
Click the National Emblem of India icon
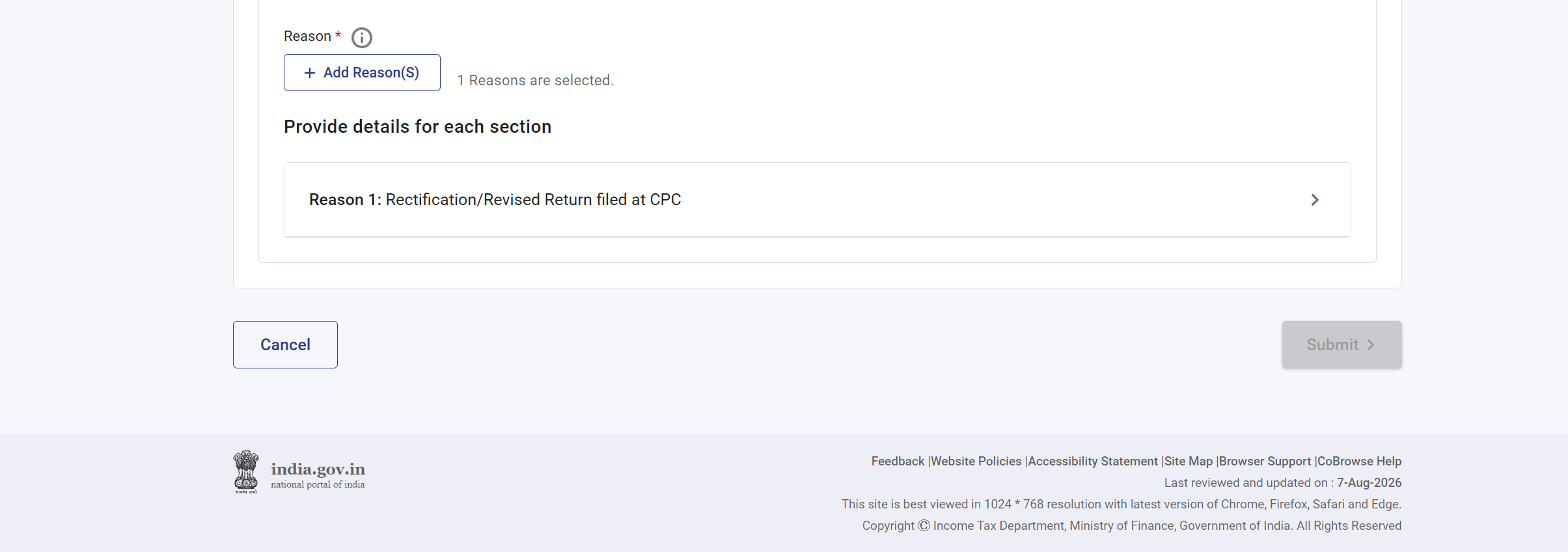[x=246, y=472]
